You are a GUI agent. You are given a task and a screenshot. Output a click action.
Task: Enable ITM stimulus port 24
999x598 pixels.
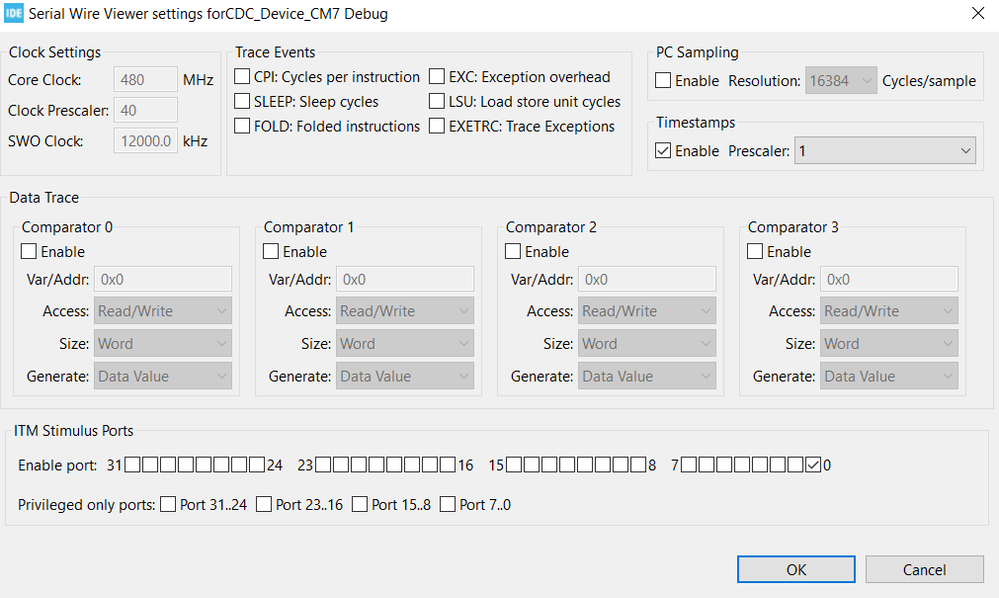[x=257, y=465]
